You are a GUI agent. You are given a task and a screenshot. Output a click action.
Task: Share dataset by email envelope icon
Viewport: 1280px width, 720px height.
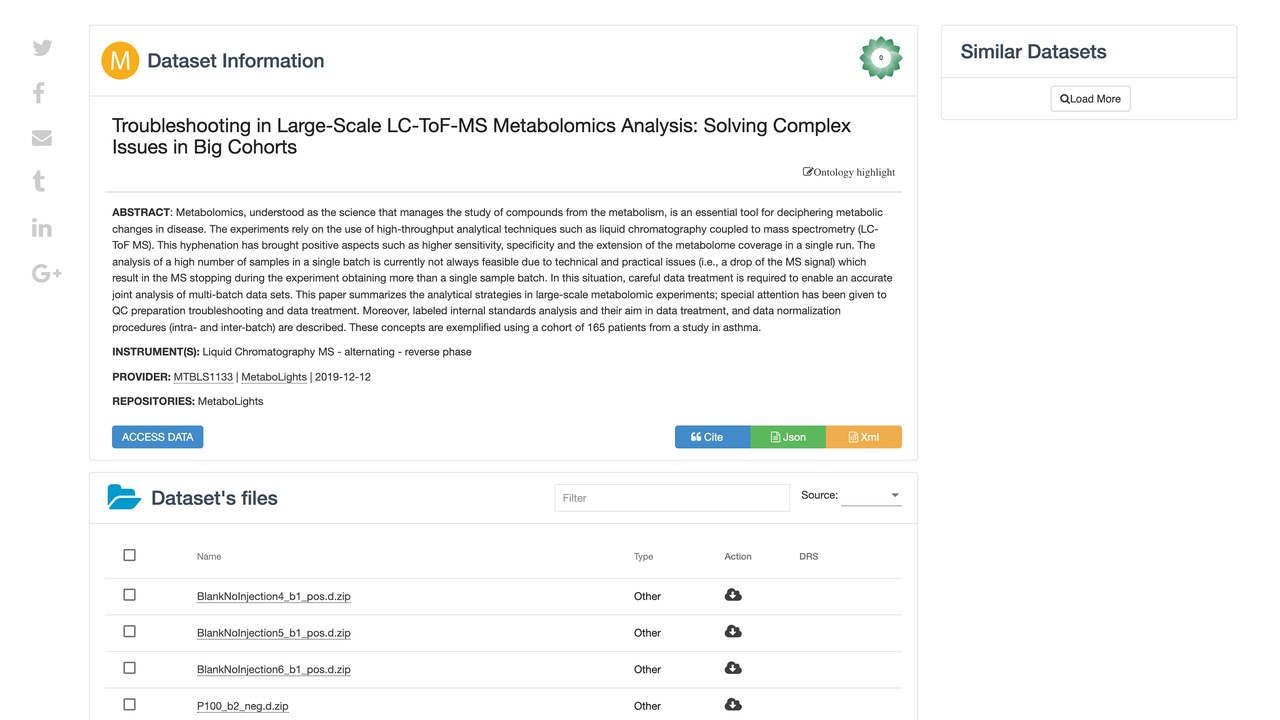[x=42, y=138]
